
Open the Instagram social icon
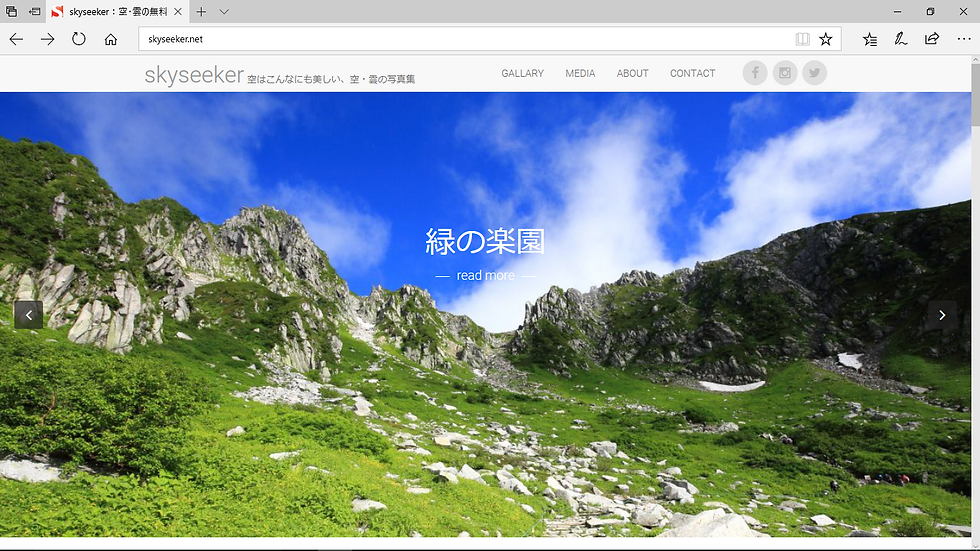pos(785,73)
